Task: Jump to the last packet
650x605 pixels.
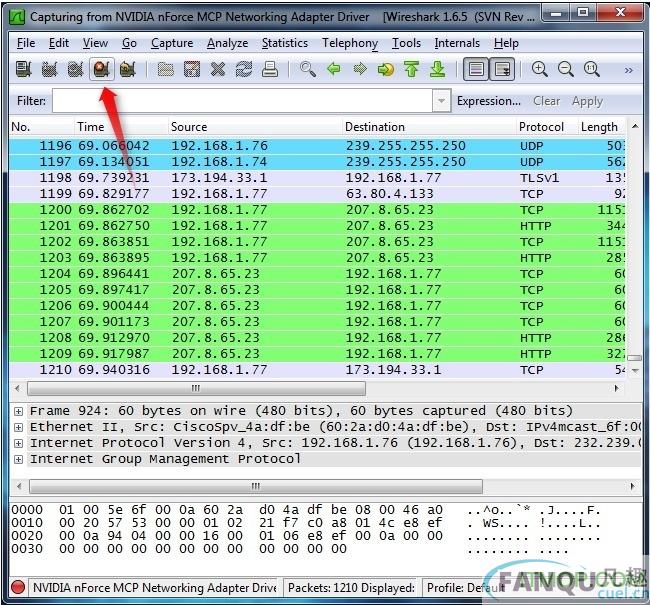Action: [438, 69]
